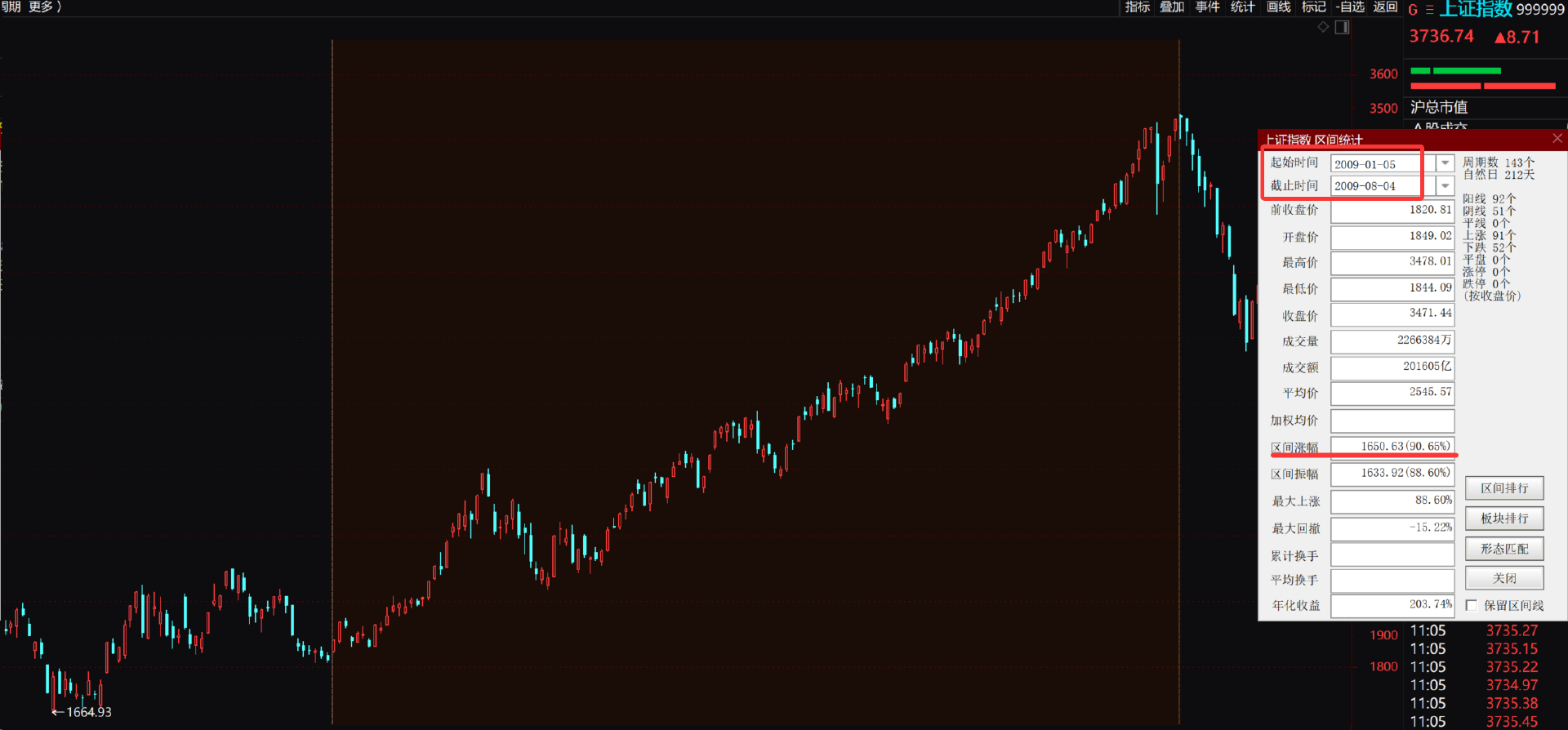Screen dimensions: 1568x730
Task: Click the 阳线 92个 statistic
Action: (1489, 199)
